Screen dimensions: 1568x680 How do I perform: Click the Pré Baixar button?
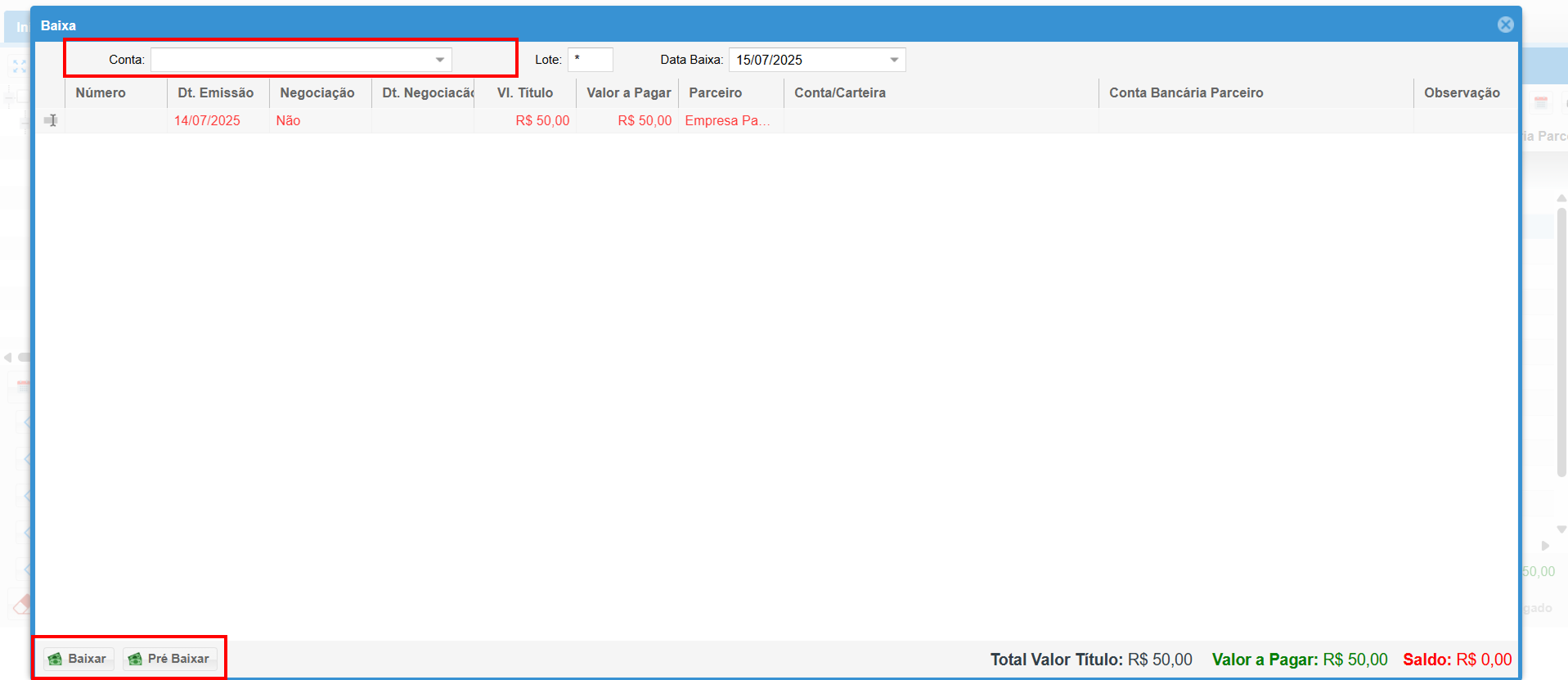pyautogui.click(x=170, y=659)
